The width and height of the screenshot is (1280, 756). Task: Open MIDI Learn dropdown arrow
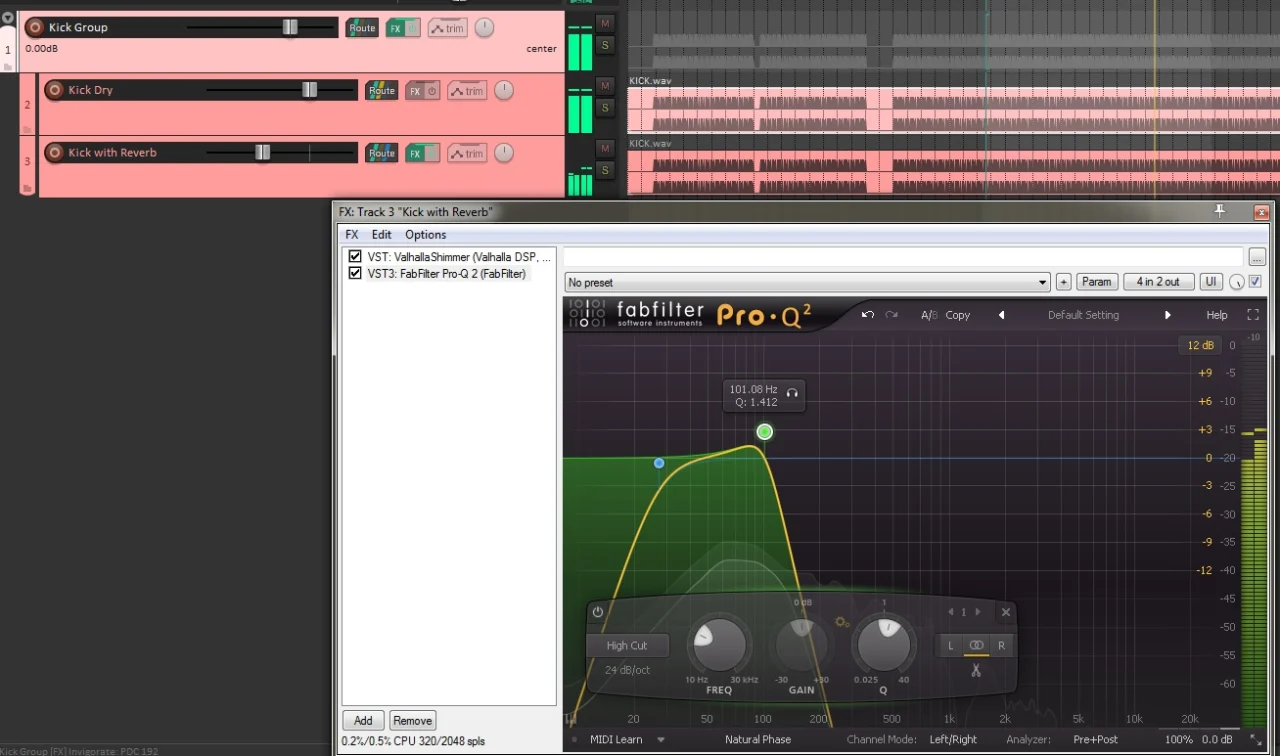tap(661, 740)
